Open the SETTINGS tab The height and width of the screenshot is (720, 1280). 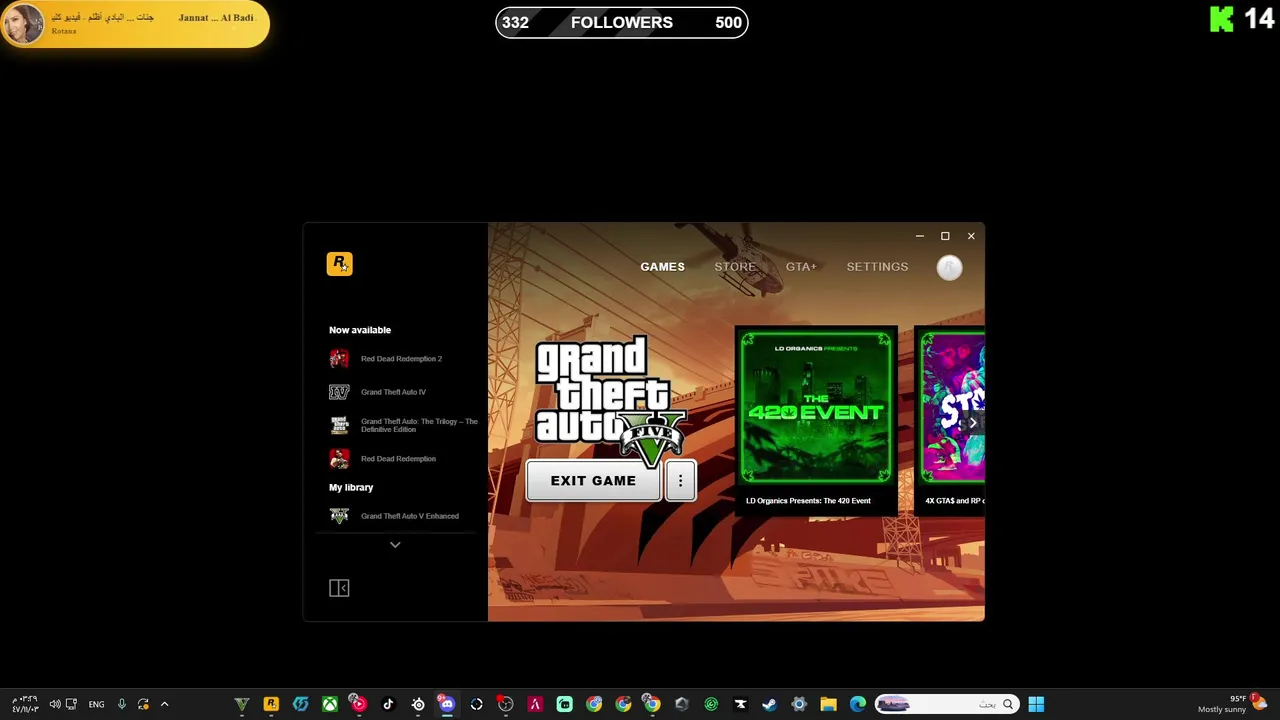point(877,267)
